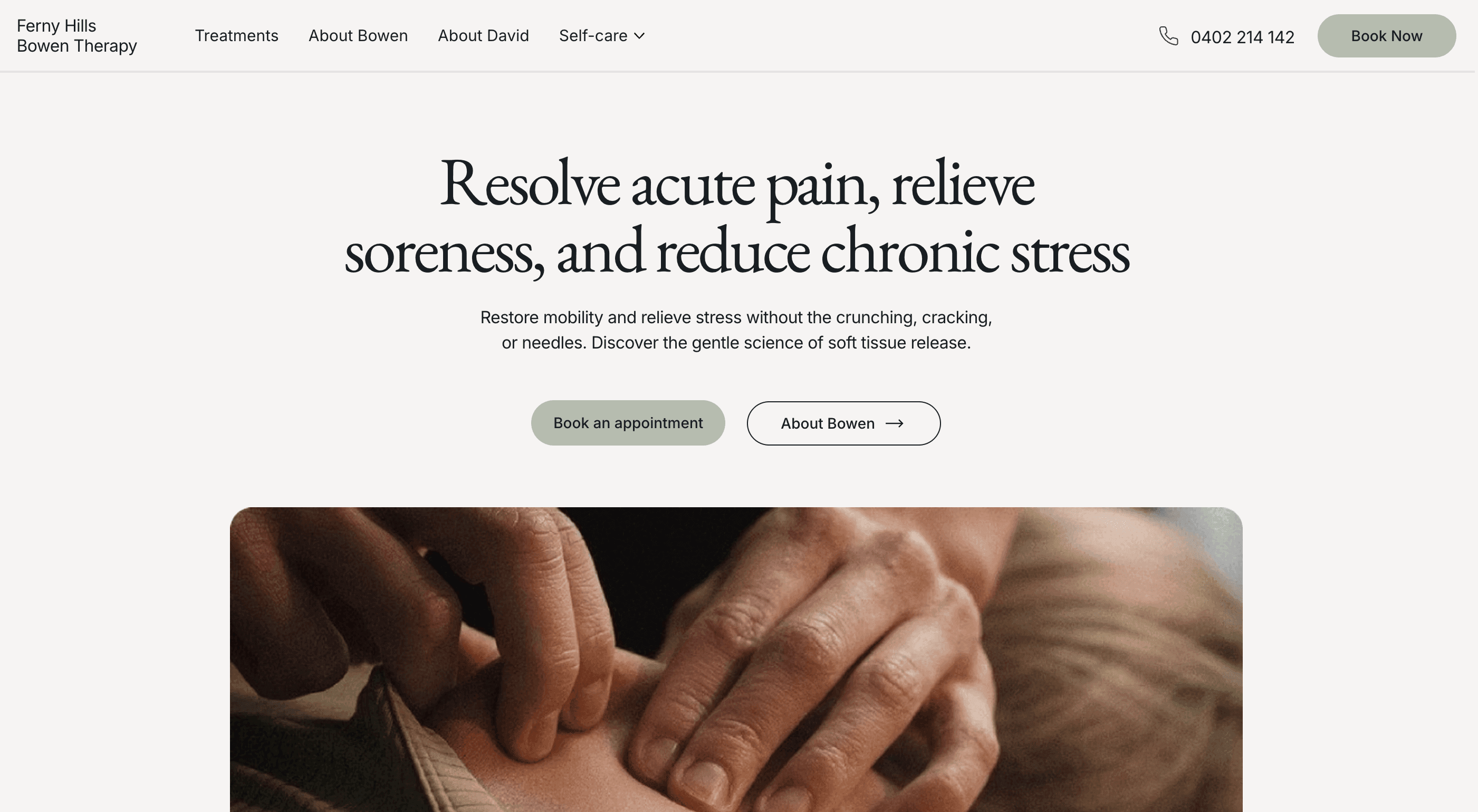The width and height of the screenshot is (1478, 812).
Task: Call the number 0402 214 142
Action: (1242, 37)
